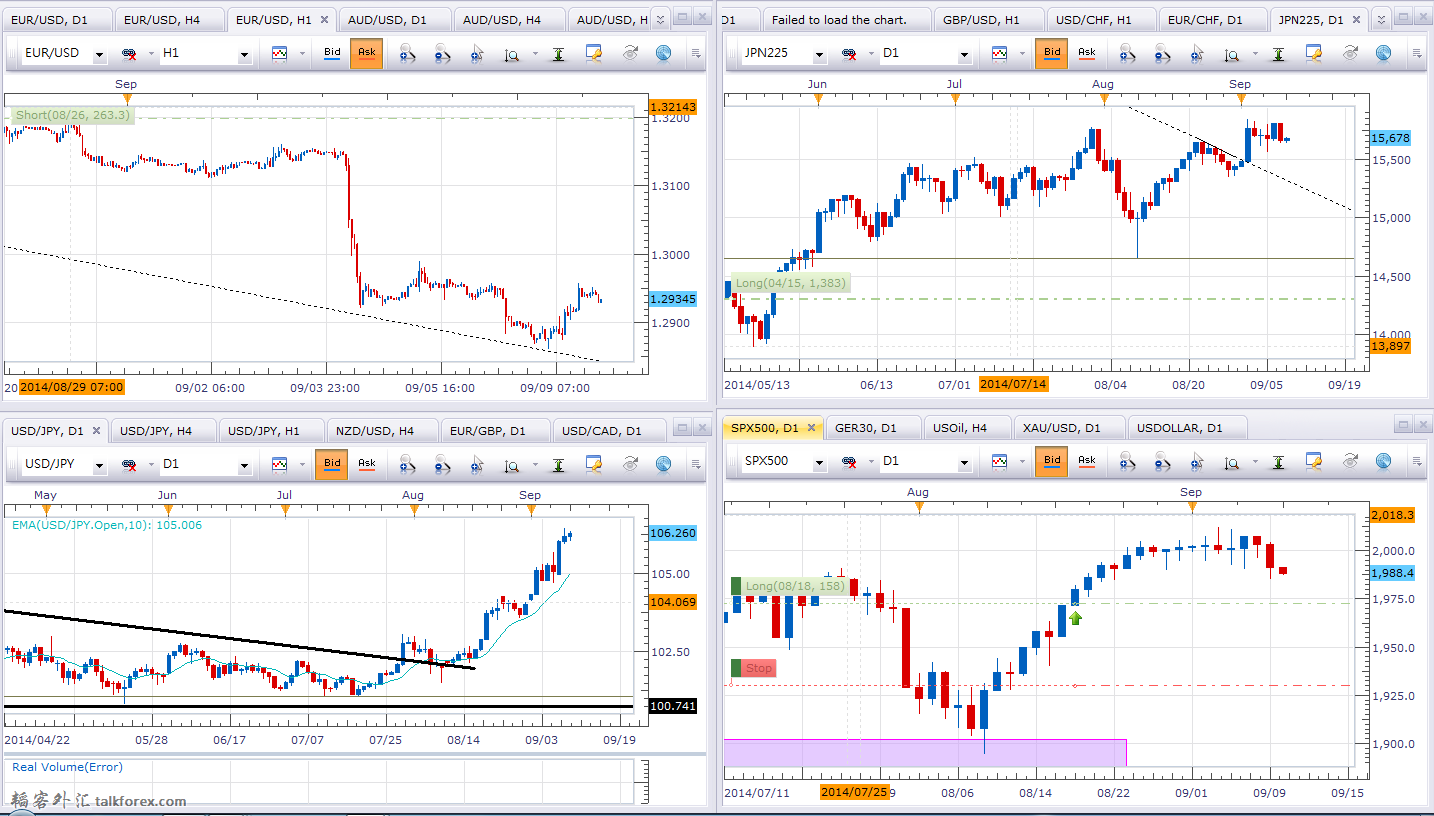This screenshot has height=816, width=1434.
Task: Click unlink chart icon in EUR/USD H1 toolbar
Action: (x=130, y=54)
